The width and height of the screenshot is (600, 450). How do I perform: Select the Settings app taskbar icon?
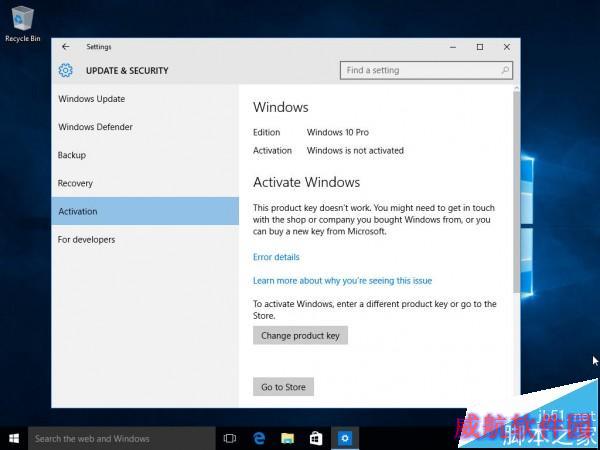pyautogui.click(x=345, y=439)
